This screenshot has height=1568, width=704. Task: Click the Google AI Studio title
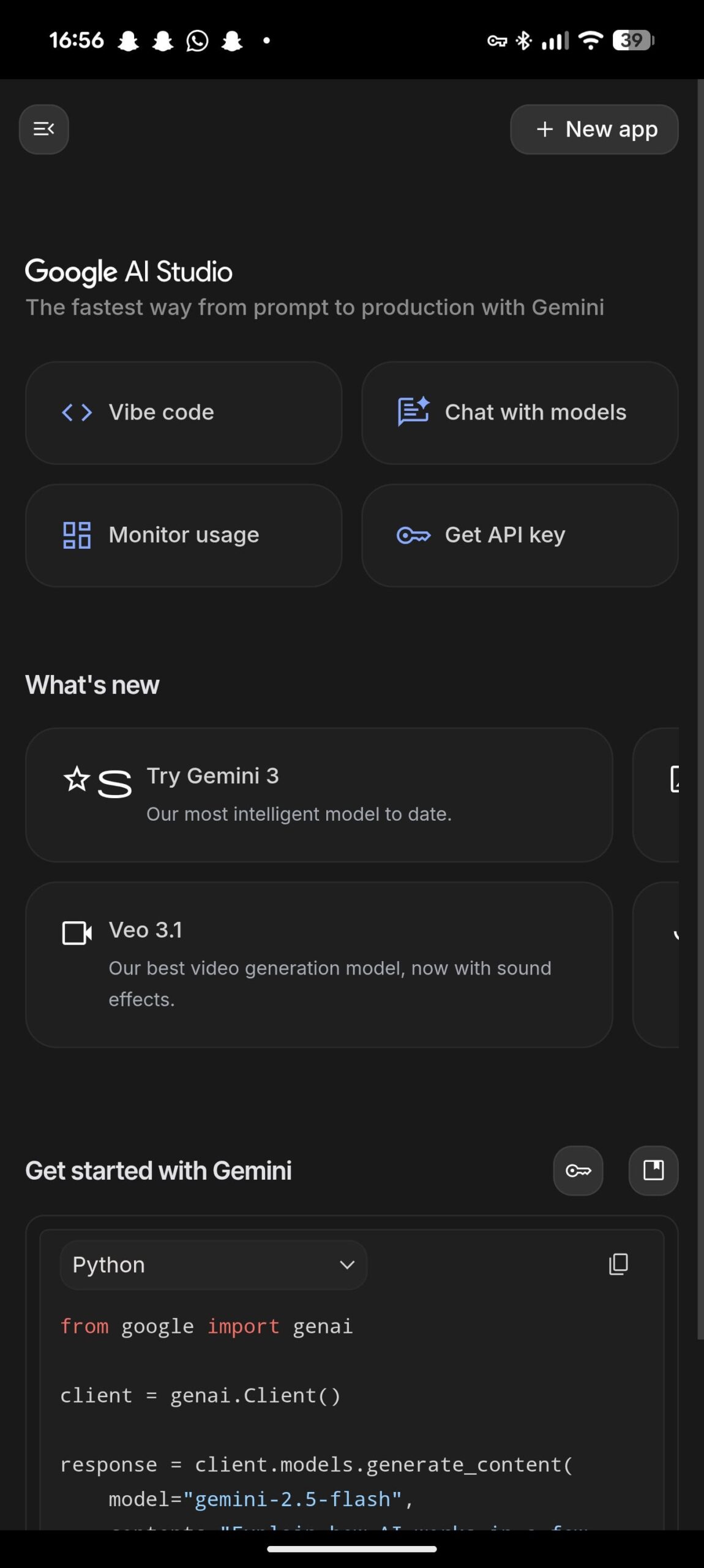129,271
